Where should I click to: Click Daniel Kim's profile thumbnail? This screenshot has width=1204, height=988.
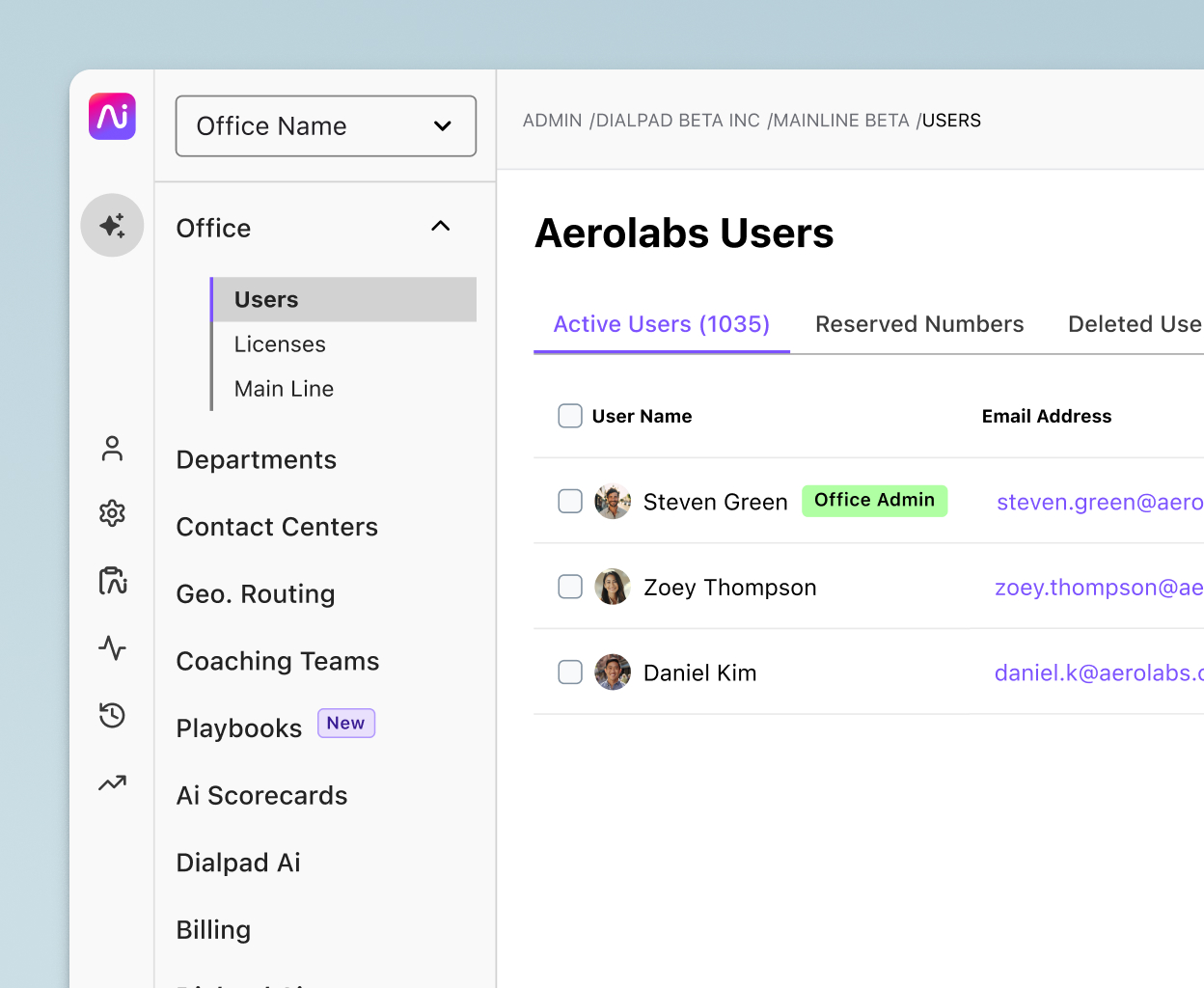[x=613, y=672]
